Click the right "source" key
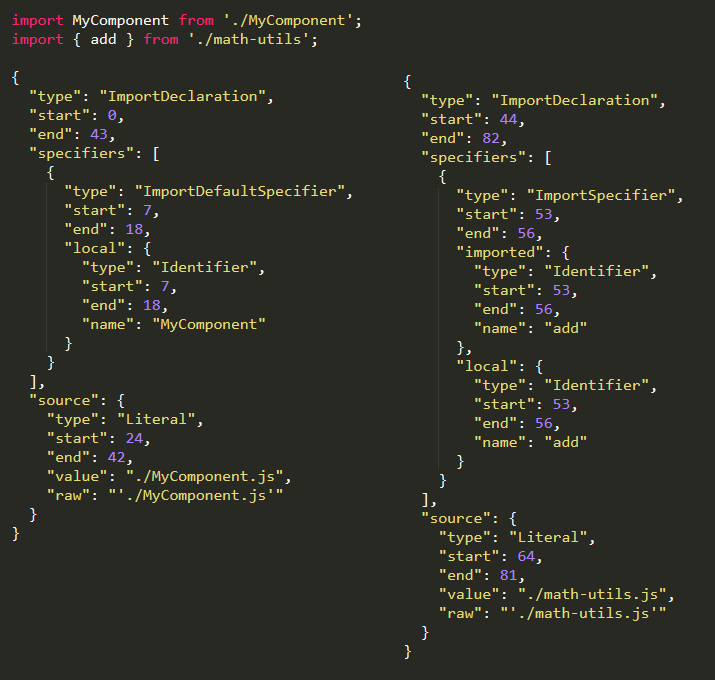This screenshot has width=715, height=680. 456,519
